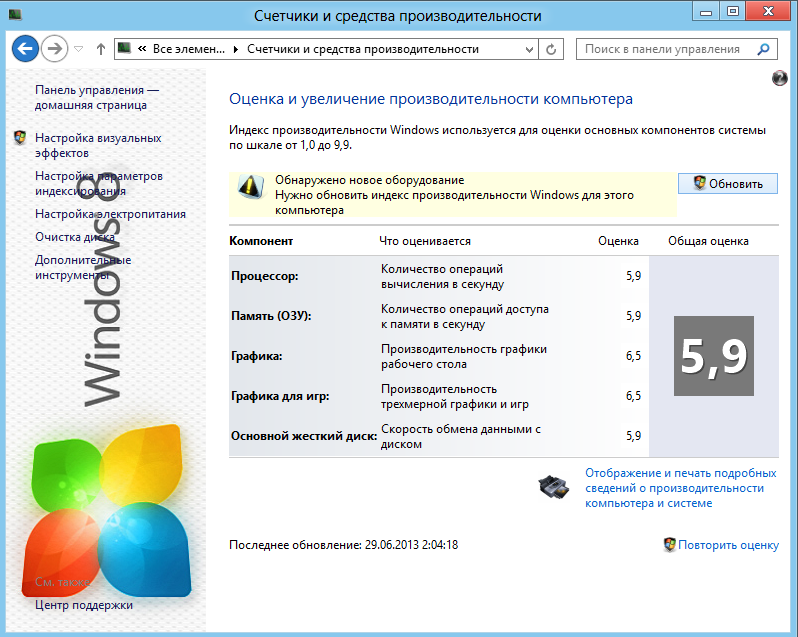Open 'Настройка параметров индексирования' link
This screenshot has height=637, width=798.
tap(99, 184)
